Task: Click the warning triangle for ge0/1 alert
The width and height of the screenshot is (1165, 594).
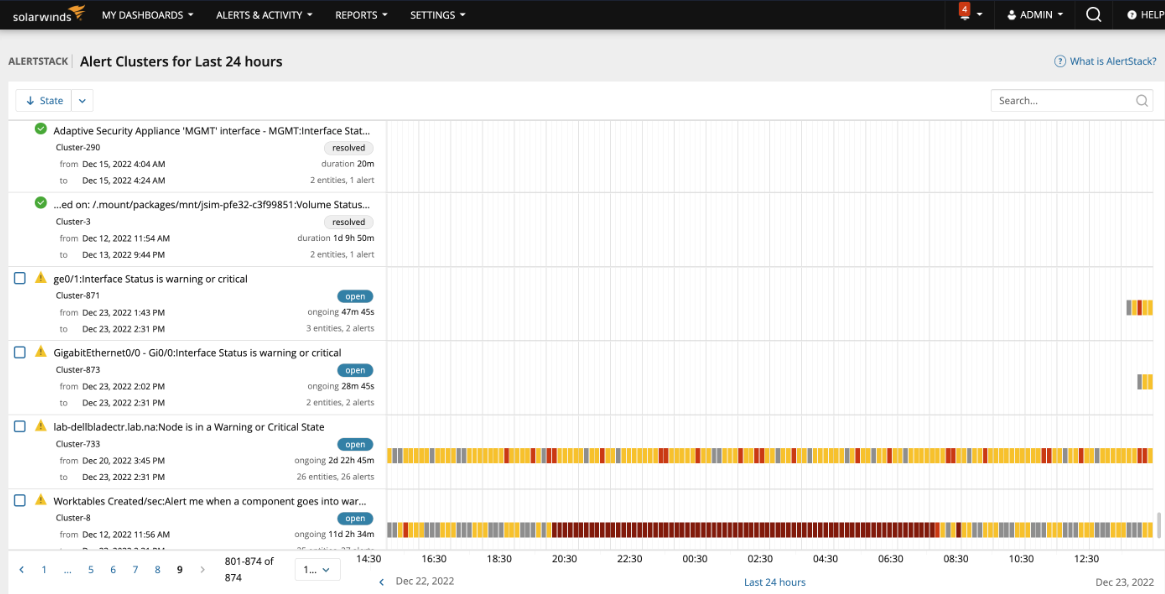Action: click(41, 277)
